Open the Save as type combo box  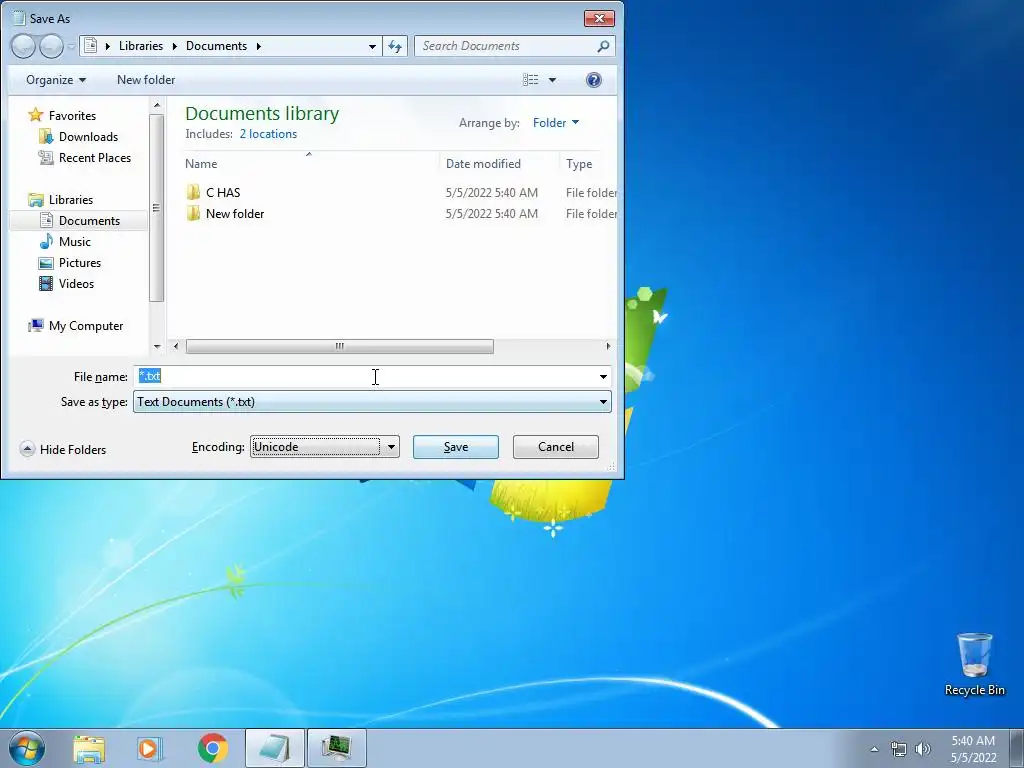pos(372,402)
